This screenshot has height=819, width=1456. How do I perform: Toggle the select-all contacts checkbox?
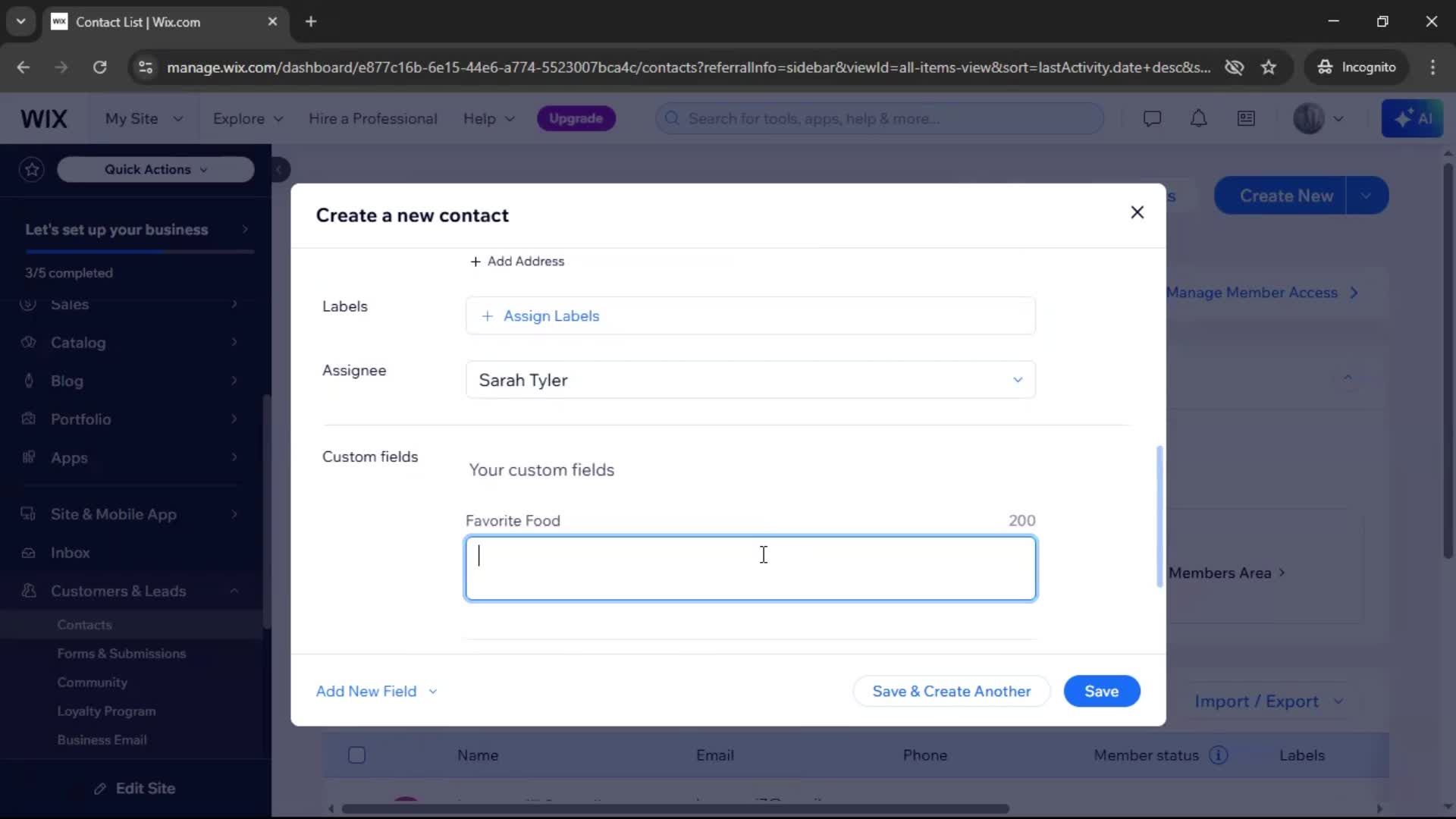[x=356, y=755]
